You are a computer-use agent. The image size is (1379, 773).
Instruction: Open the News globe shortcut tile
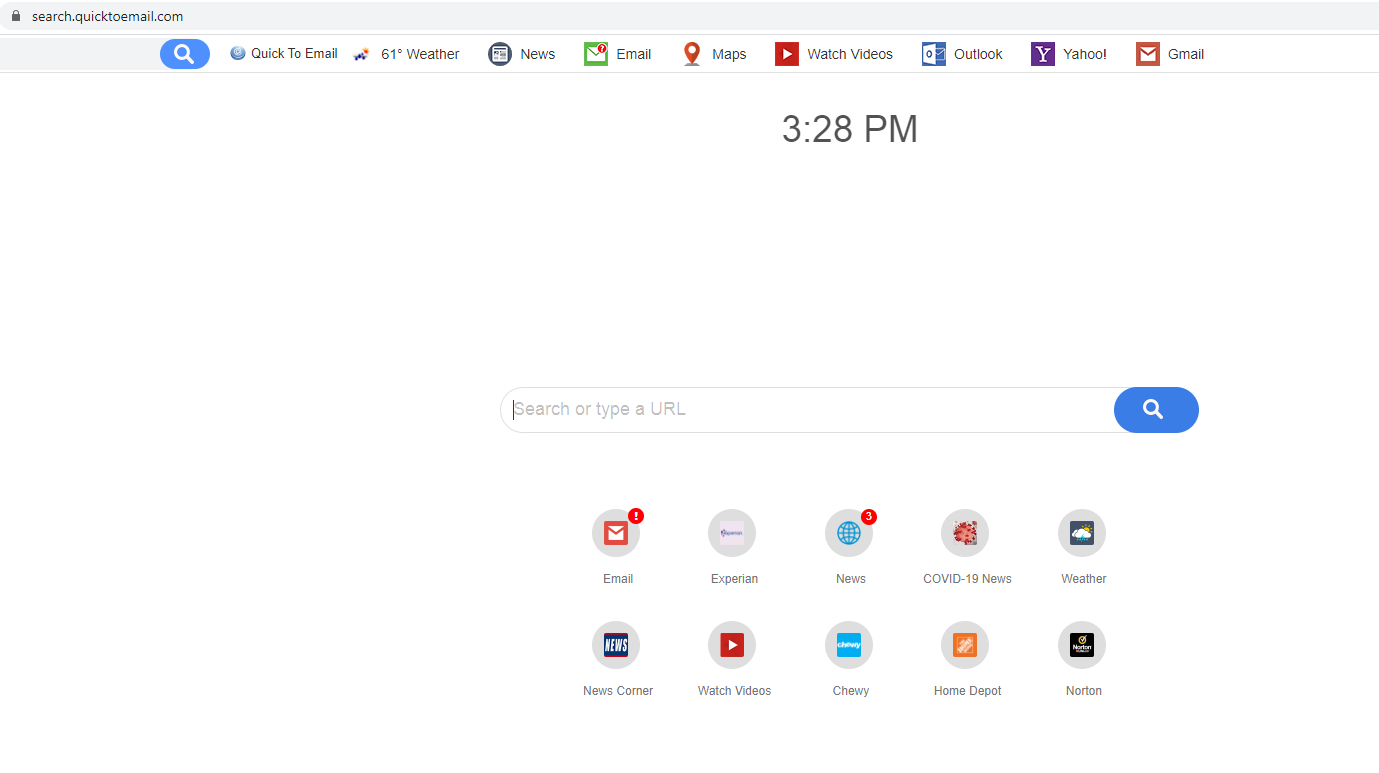[x=849, y=533]
